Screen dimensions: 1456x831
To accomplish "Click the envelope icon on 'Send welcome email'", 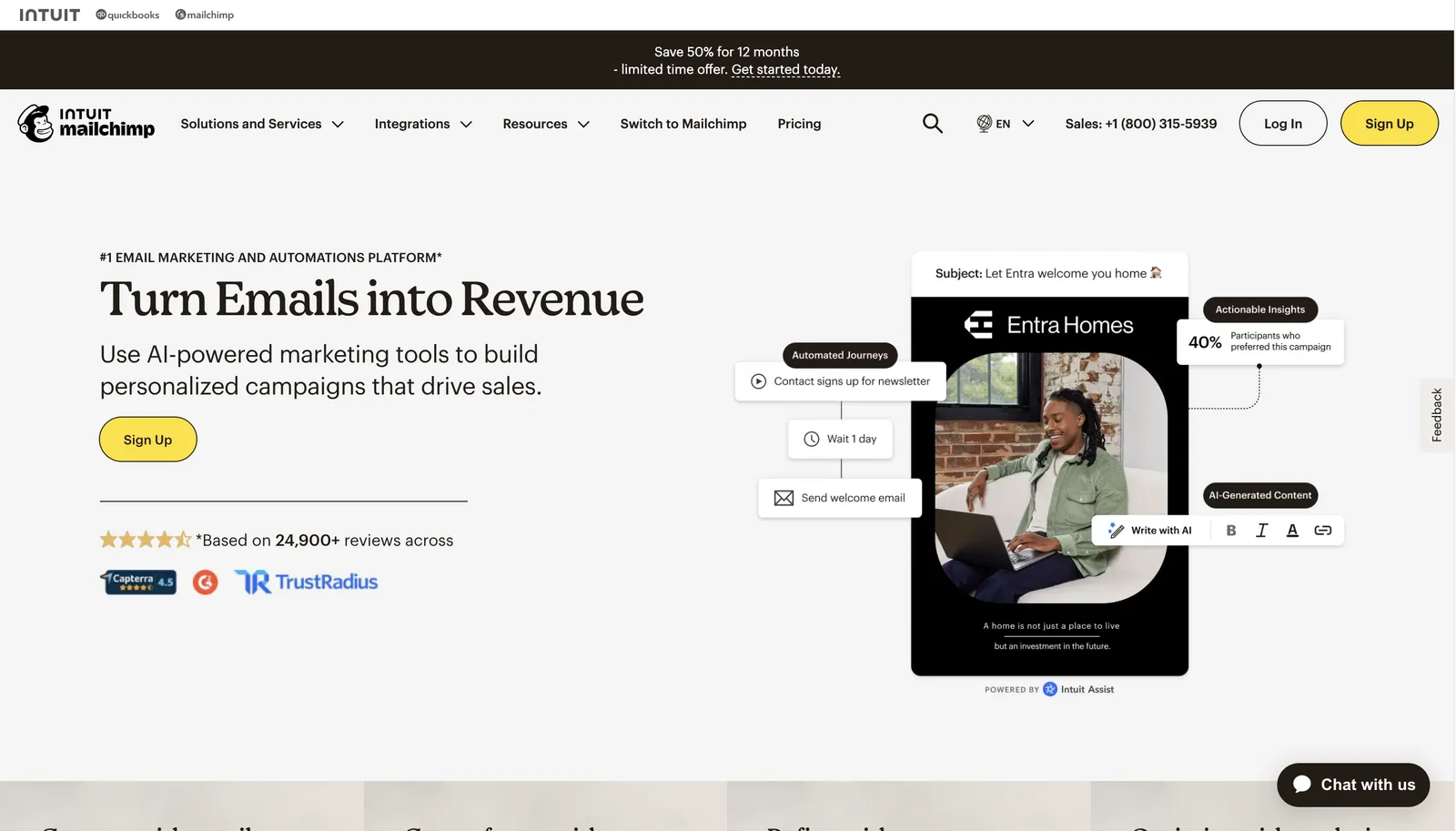I will (x=784, y=498).
